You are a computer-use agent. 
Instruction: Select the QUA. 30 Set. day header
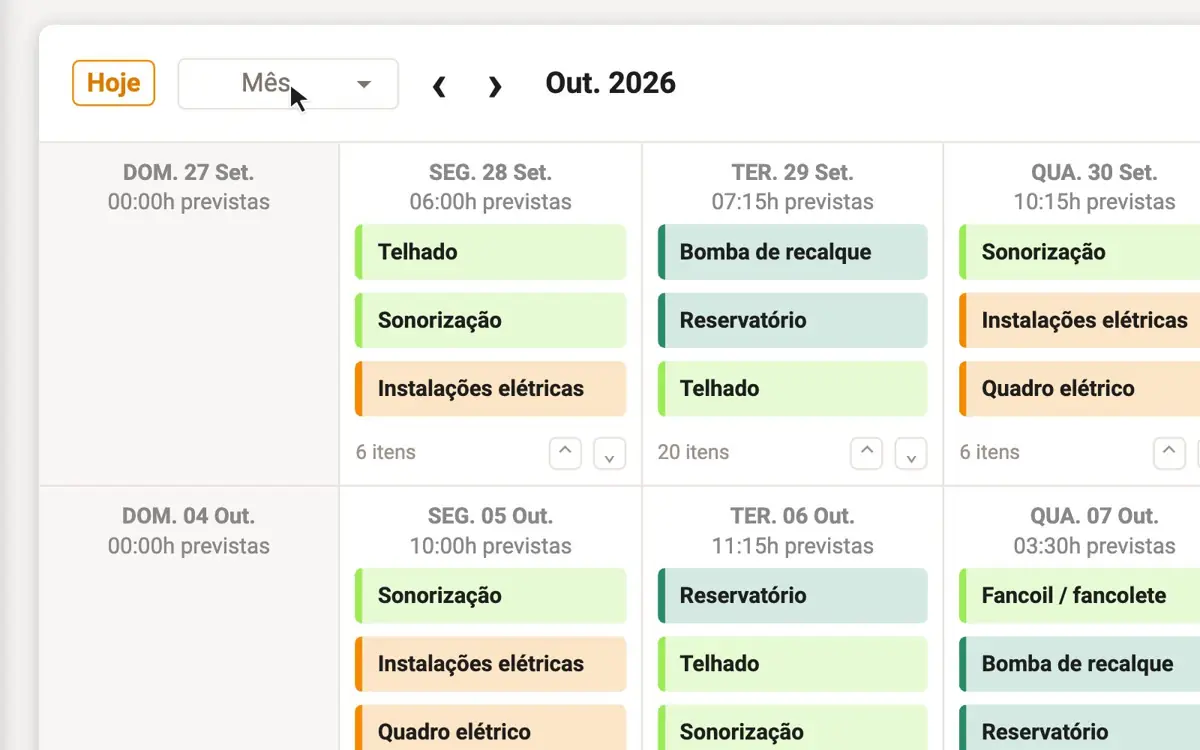click(1094, 172)
